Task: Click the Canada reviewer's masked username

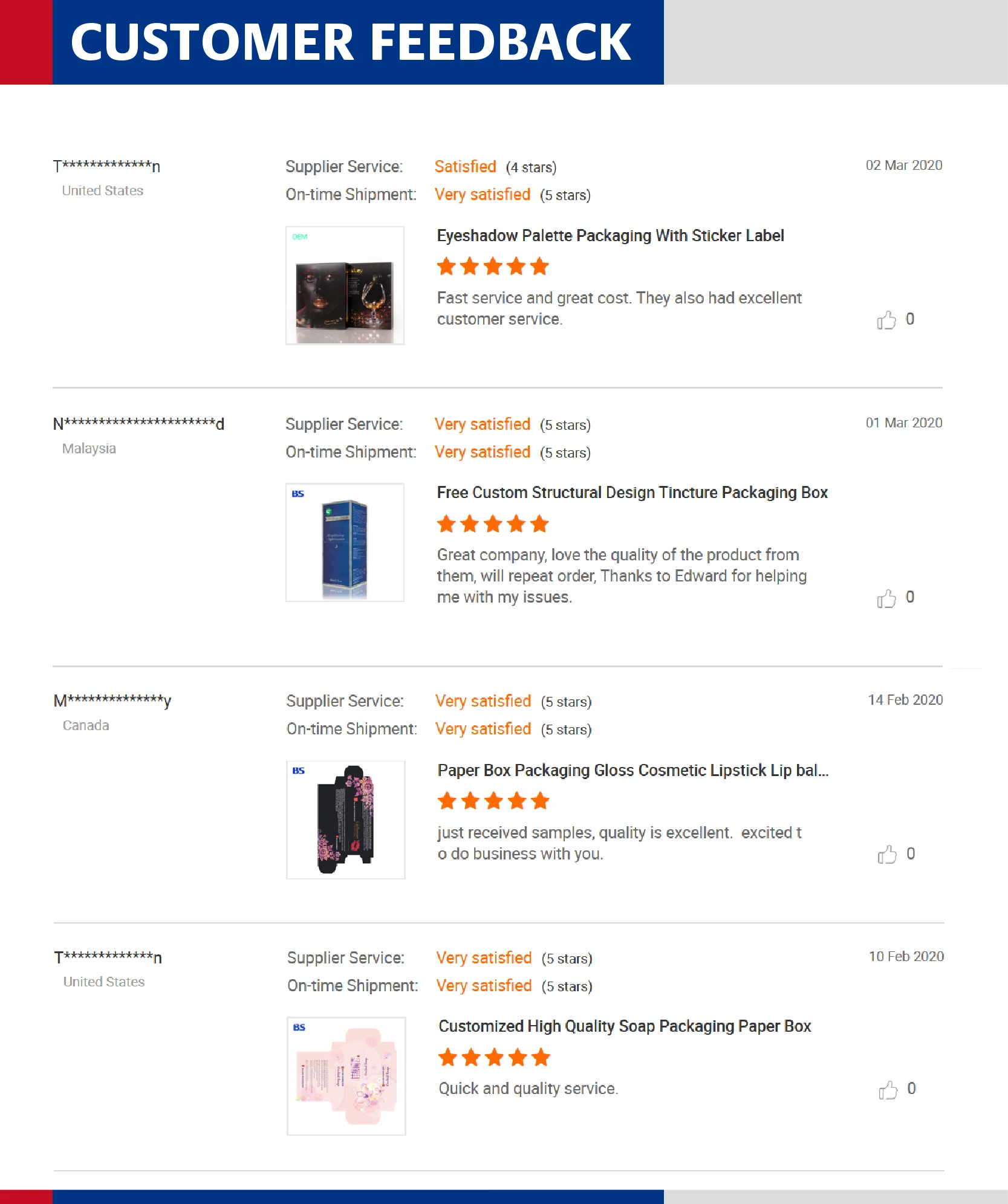Action: (x=112, y=701)
